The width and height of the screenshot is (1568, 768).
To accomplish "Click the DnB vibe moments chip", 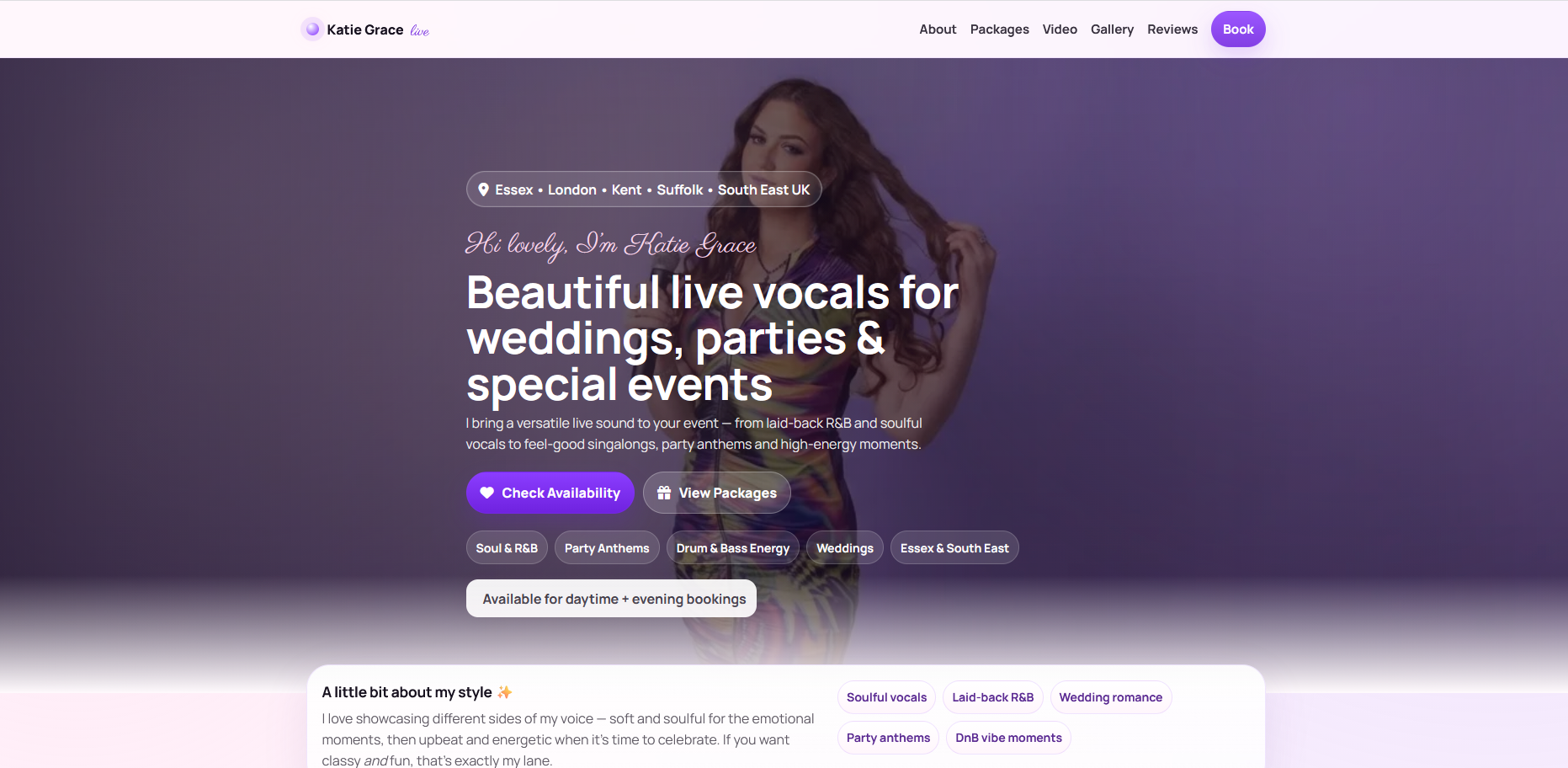I will tap(1008, 738).
